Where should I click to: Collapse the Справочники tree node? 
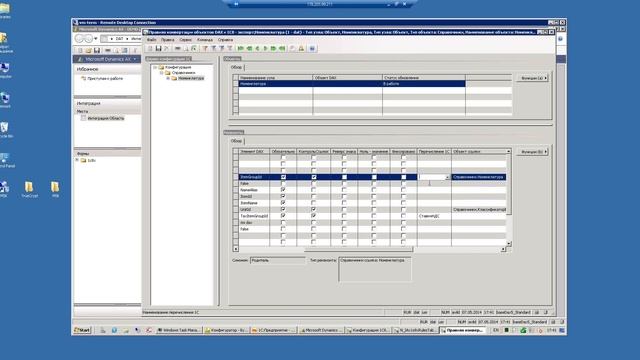(162, 73)
